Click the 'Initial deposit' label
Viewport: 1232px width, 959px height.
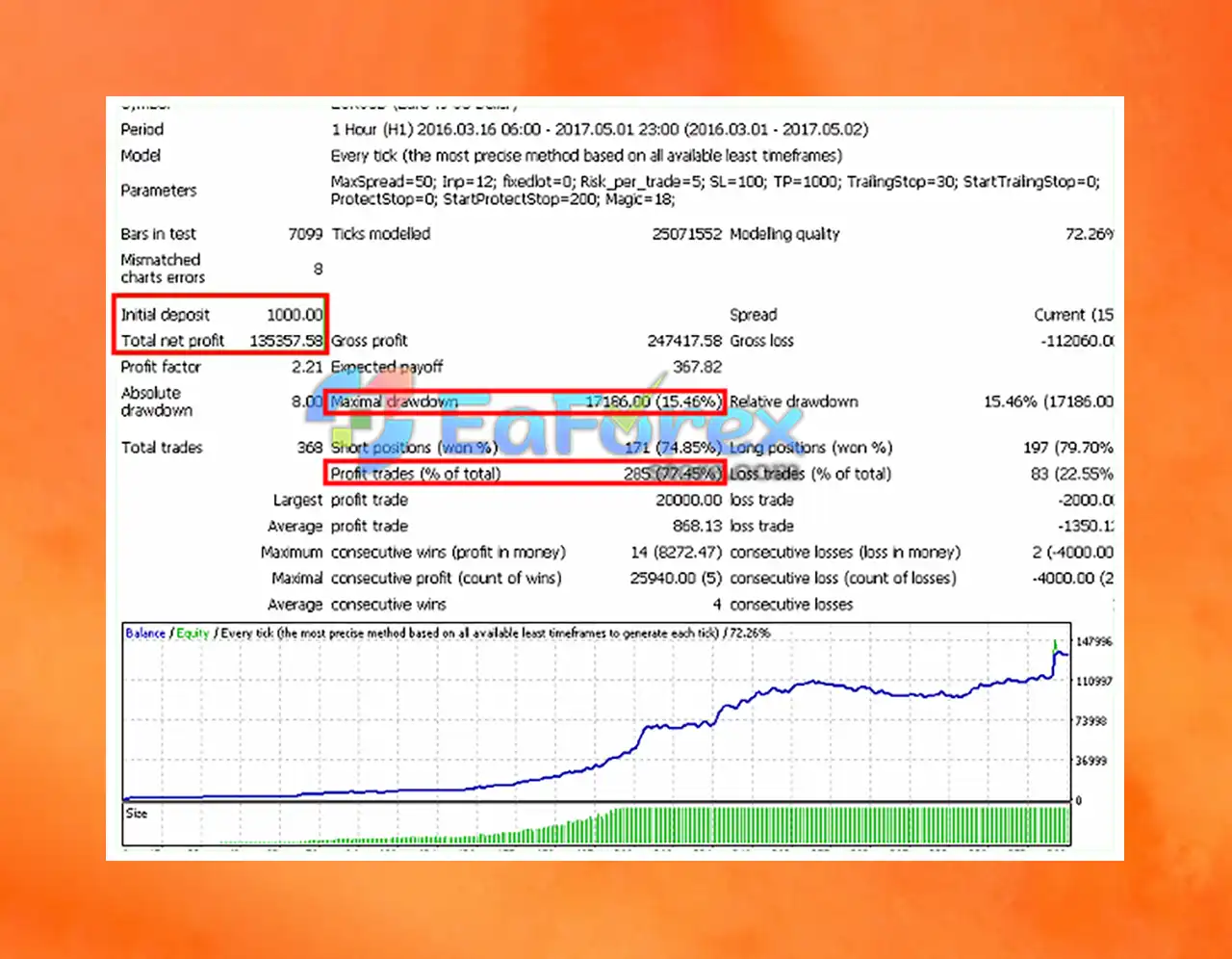[x=165, y=314]
